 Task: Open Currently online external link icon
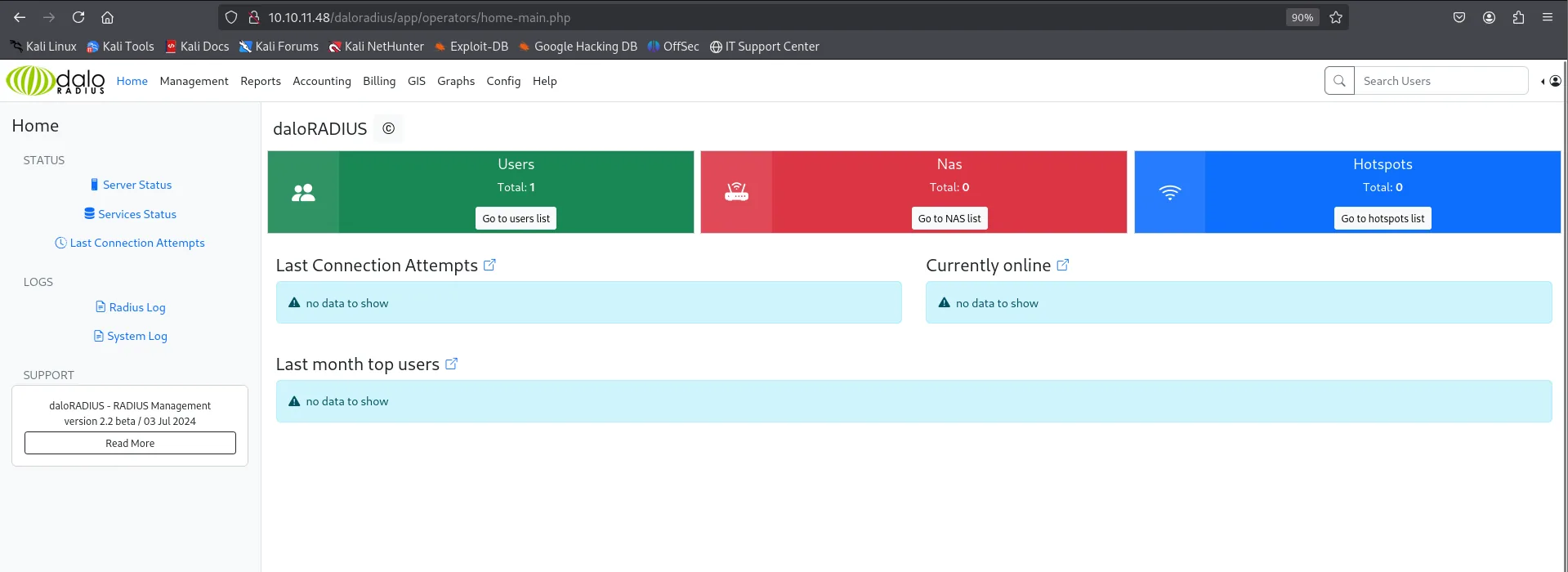click(x=1062, y=265)
